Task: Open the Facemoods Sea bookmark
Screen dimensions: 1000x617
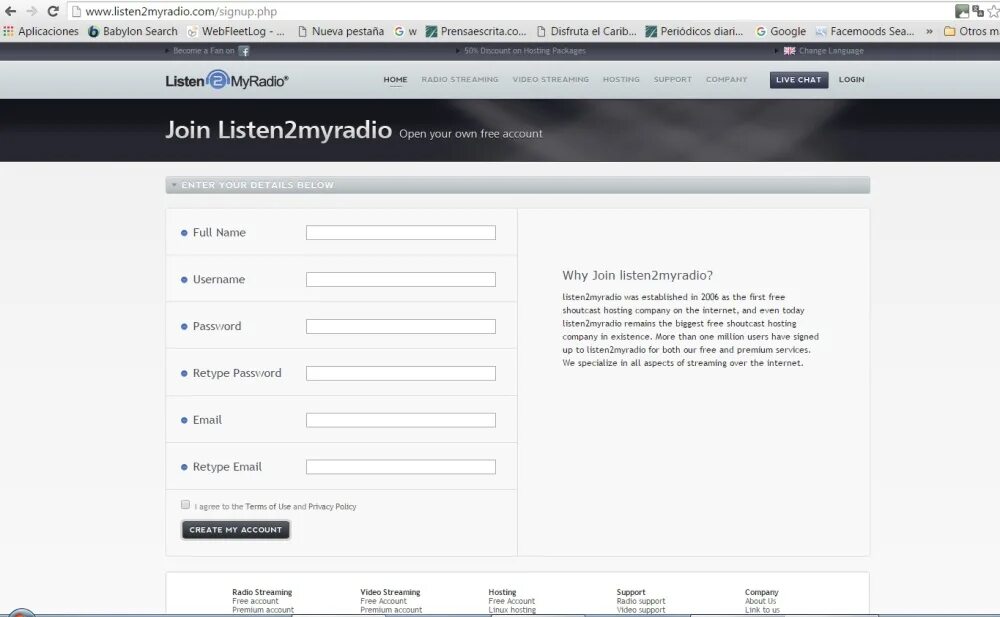Action: pos(865,31)
